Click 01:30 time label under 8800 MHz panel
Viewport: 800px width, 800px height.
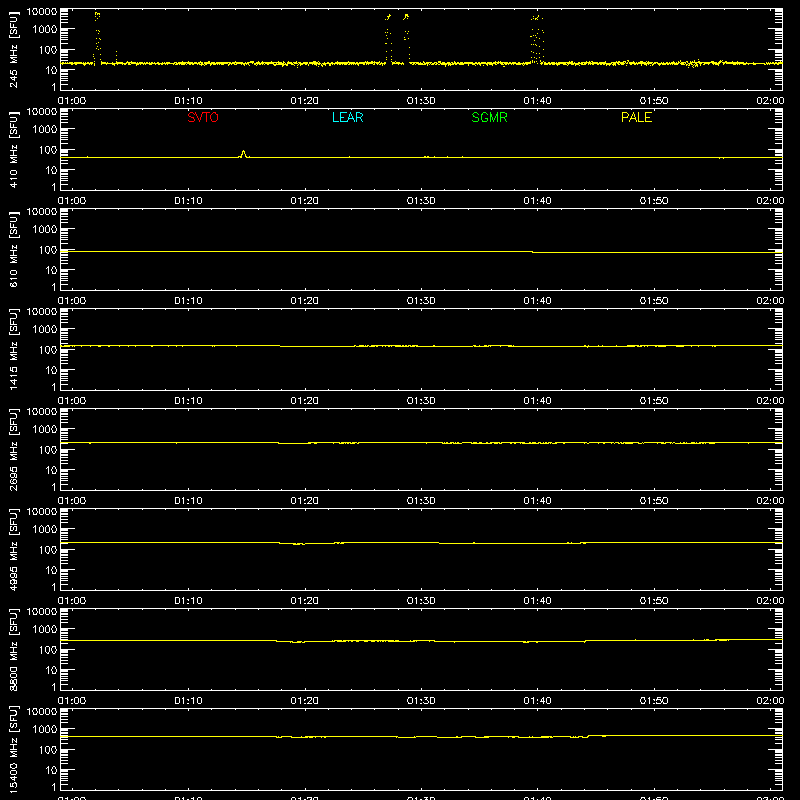click(421, 701)
